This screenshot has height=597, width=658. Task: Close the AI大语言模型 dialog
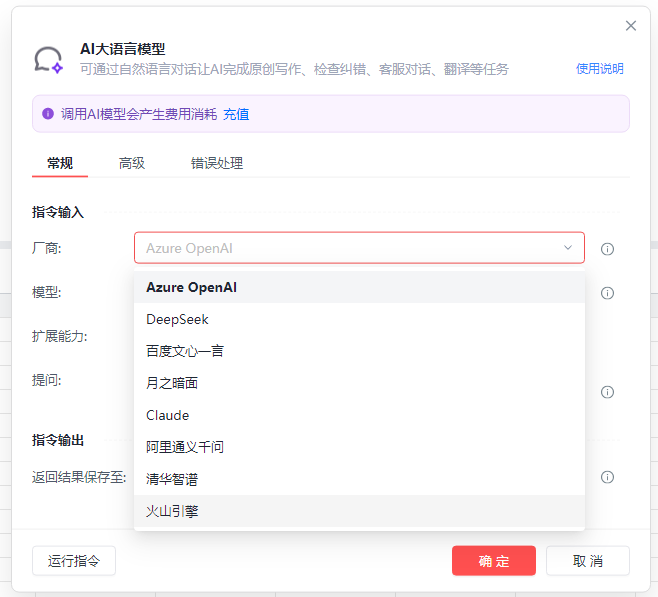[631, 26]
